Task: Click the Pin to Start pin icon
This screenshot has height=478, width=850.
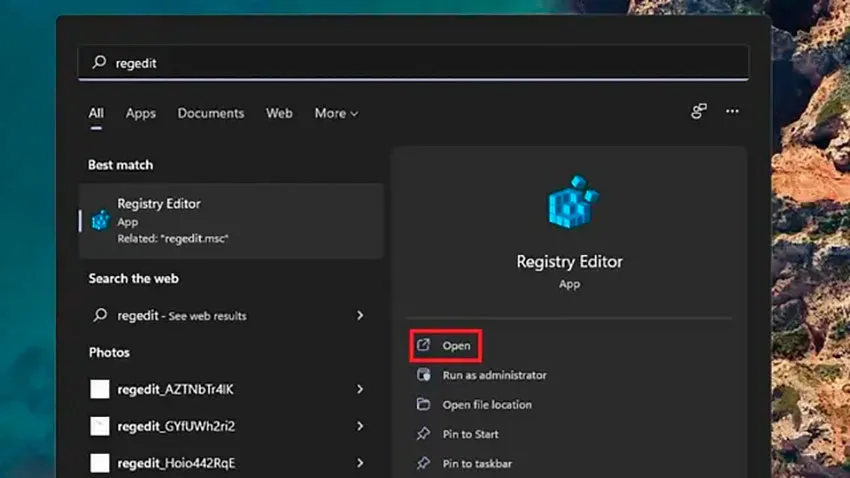Action: click(x=423, y=434)
